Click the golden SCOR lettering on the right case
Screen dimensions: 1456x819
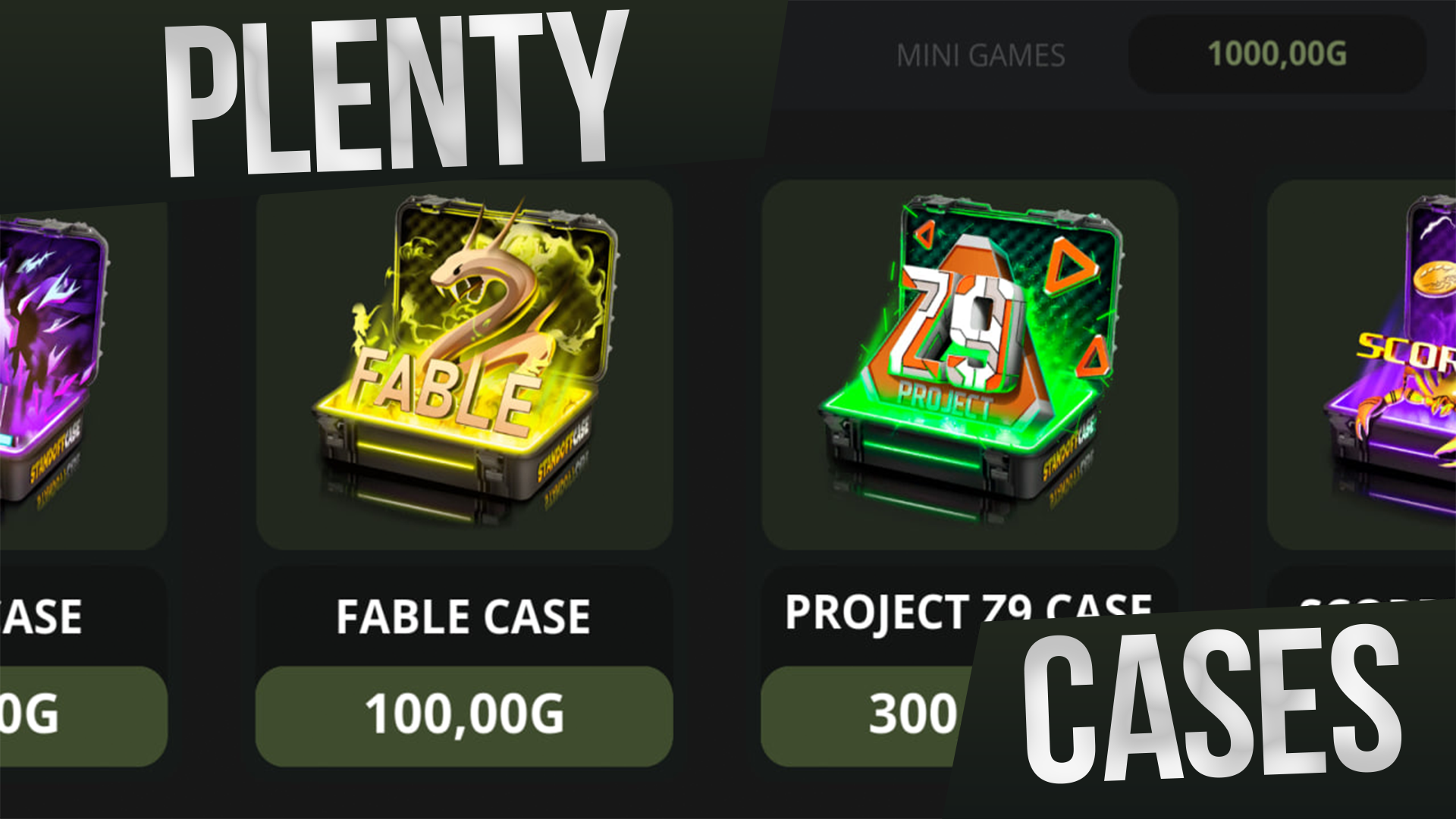click(x=1407, y=351)
